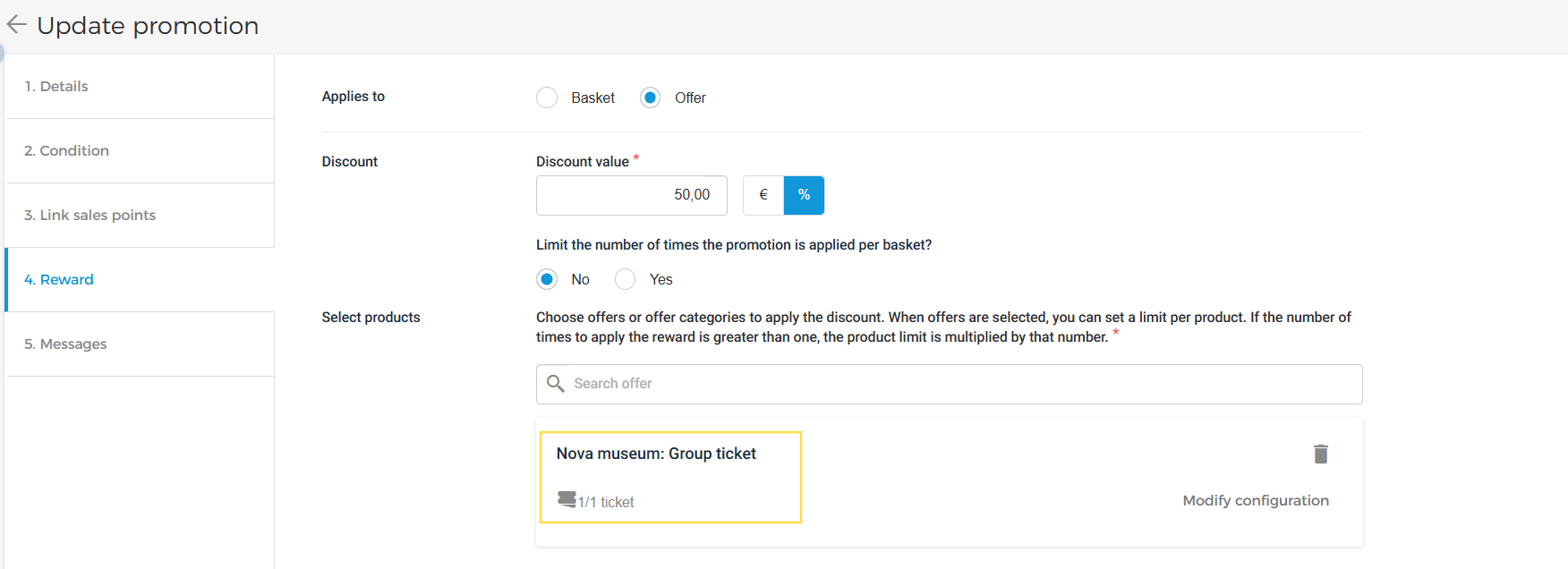Screen dimensions: 1568x569
Task: Open the 3. Link sales points step
Action: pos(90,216)
